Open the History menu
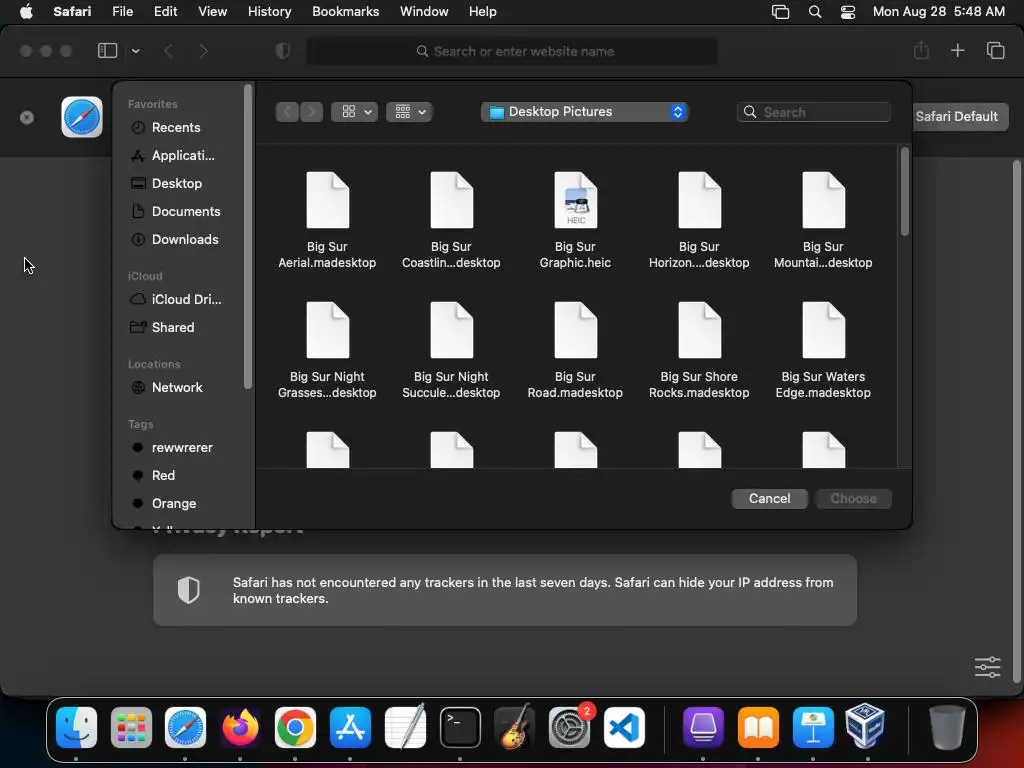The width and height of the screenshot is (1024, 768). click(269, 11)
